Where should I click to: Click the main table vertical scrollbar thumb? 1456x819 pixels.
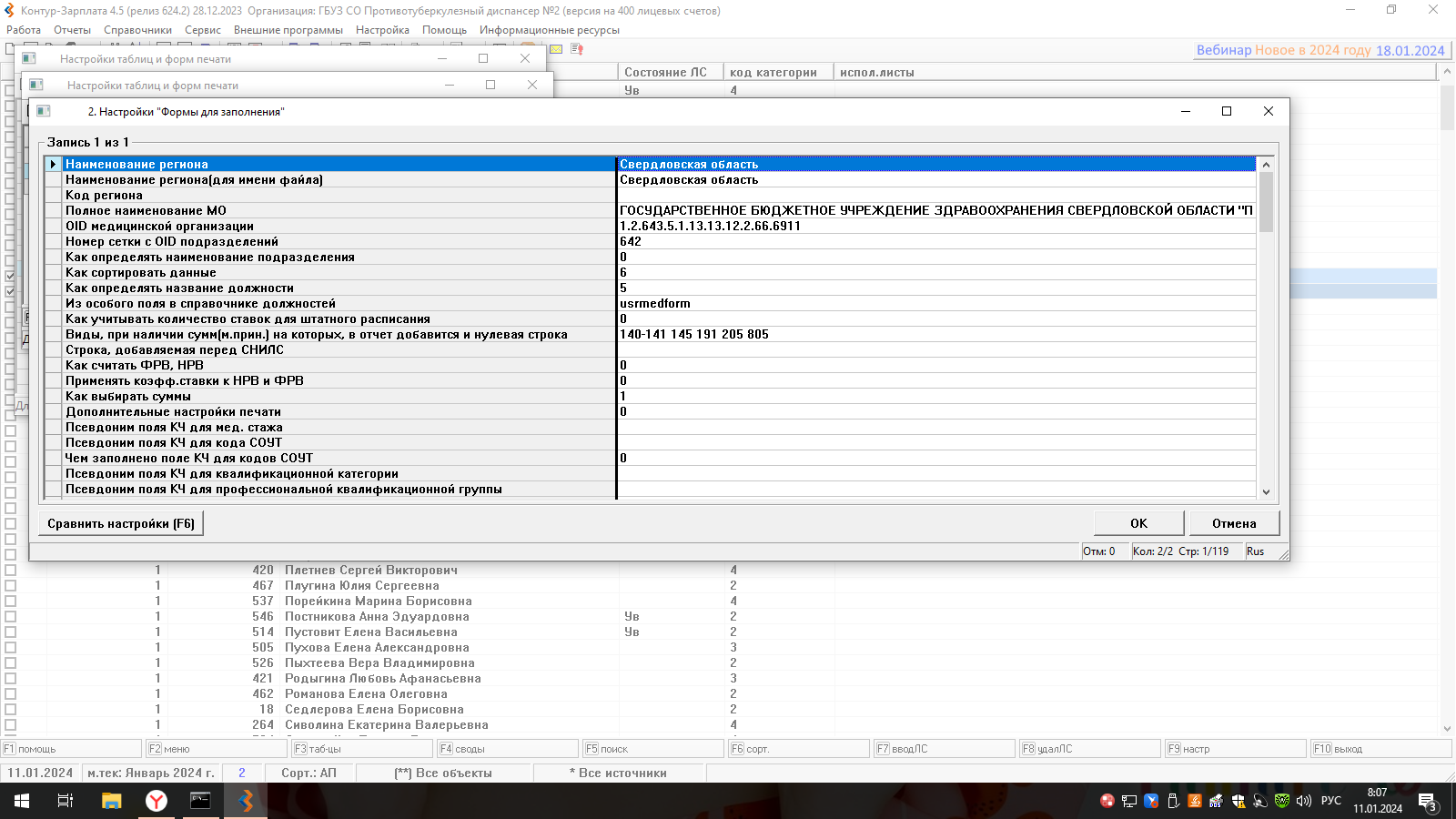1447,106
